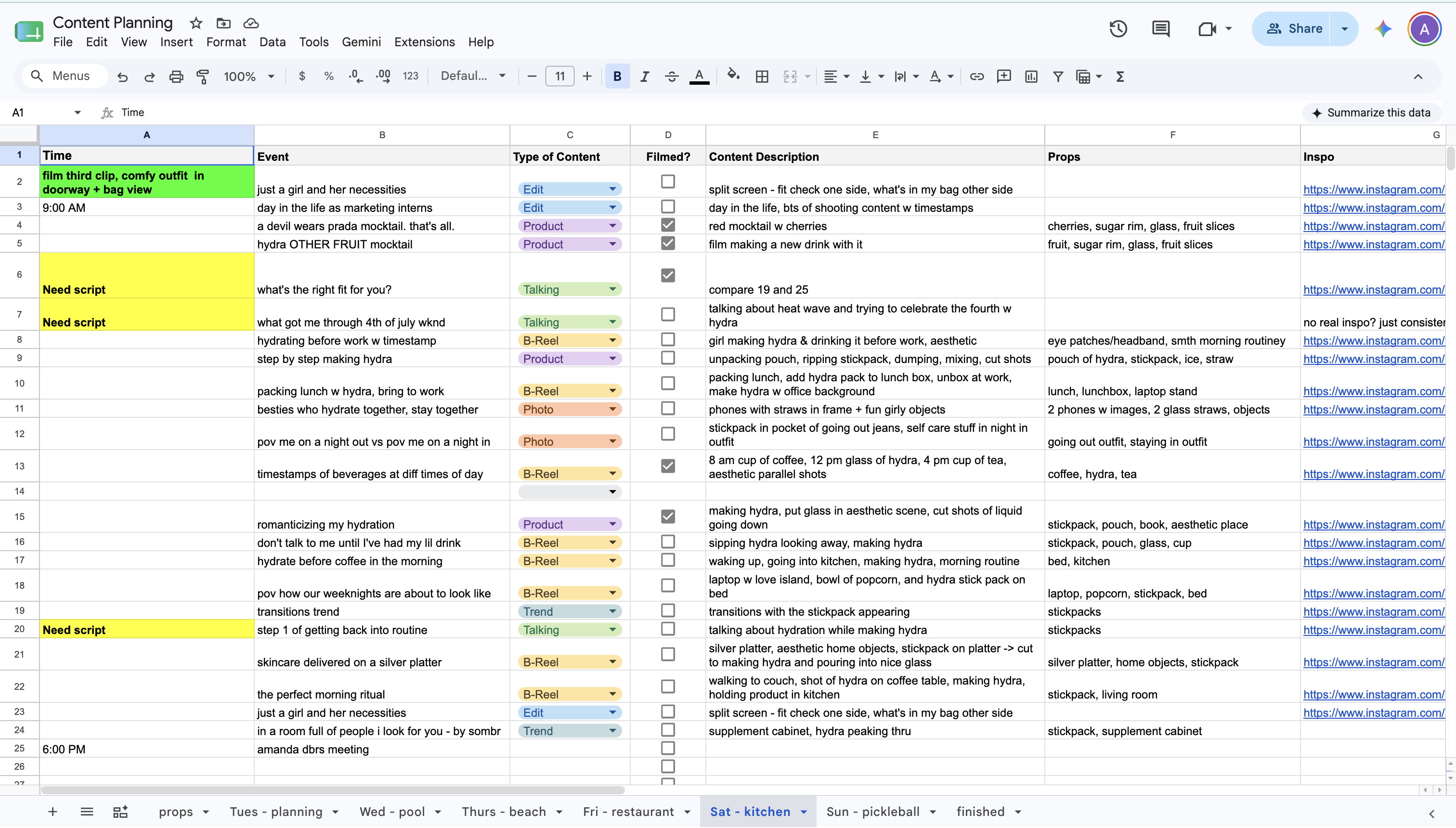Click the font size input field
The width and height of the screenshot is (1456, 828).
(x=559, y=76)
